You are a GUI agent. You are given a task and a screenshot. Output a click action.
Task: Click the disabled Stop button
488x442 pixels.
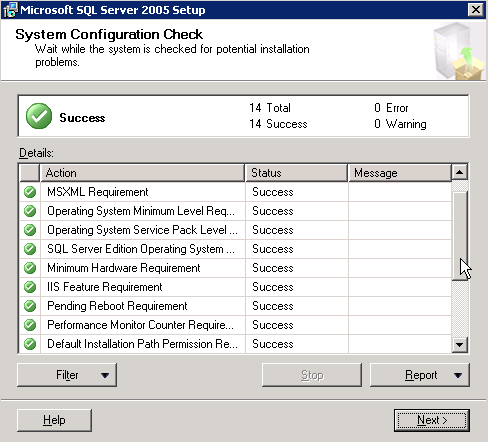[x=312, y=375]
